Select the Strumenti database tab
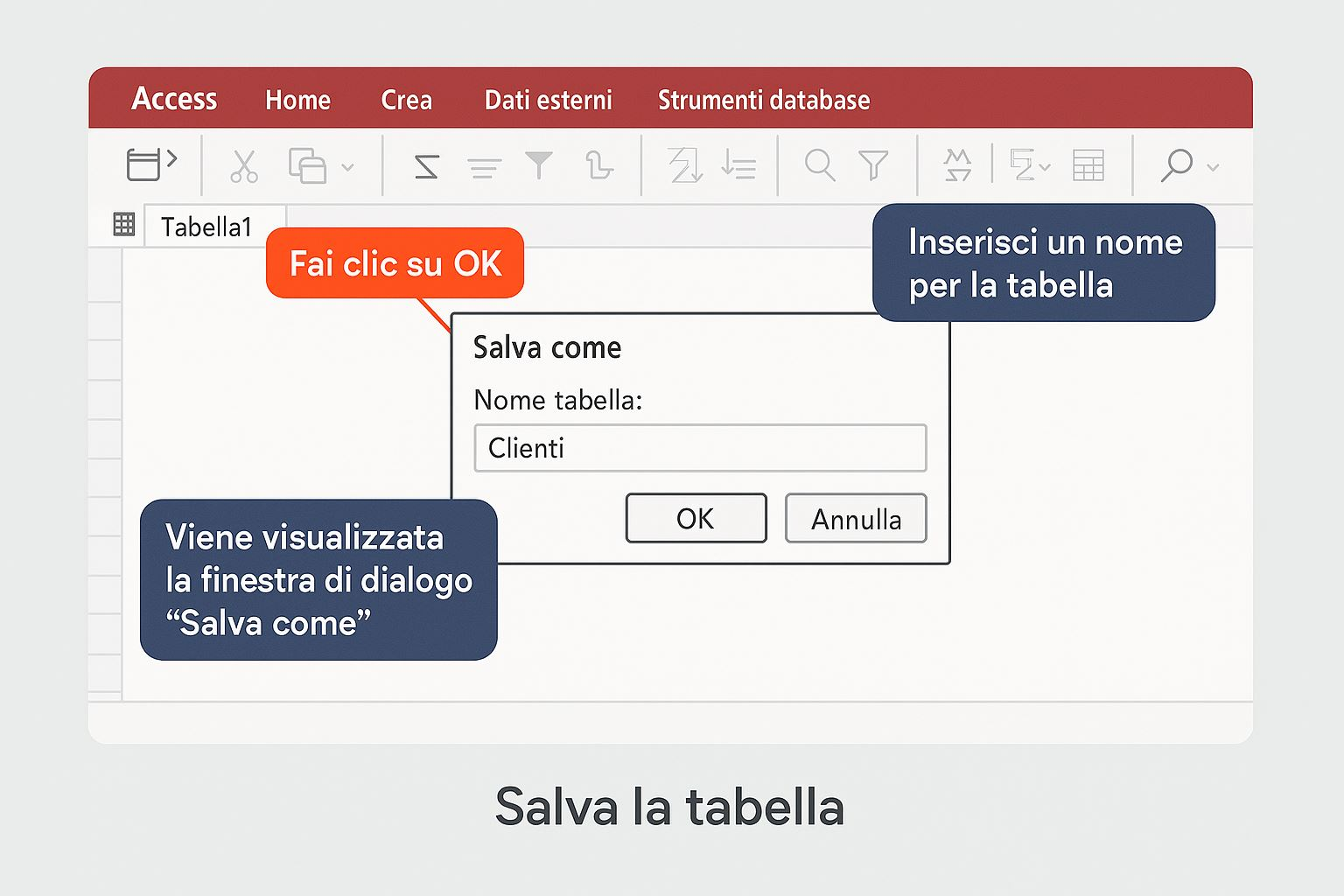1344x896 pixels. (763, 100)
